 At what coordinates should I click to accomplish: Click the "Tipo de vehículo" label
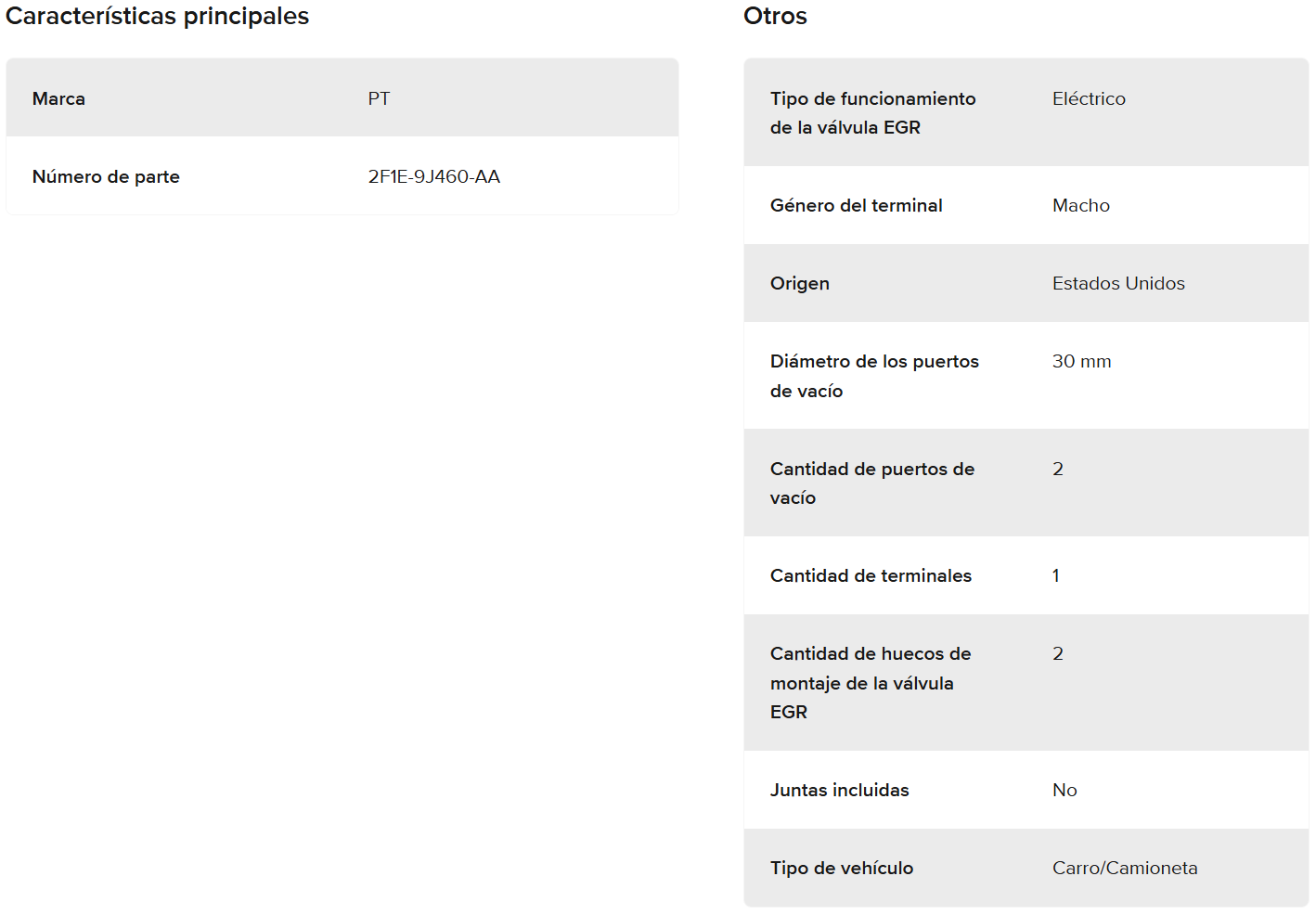841,869
